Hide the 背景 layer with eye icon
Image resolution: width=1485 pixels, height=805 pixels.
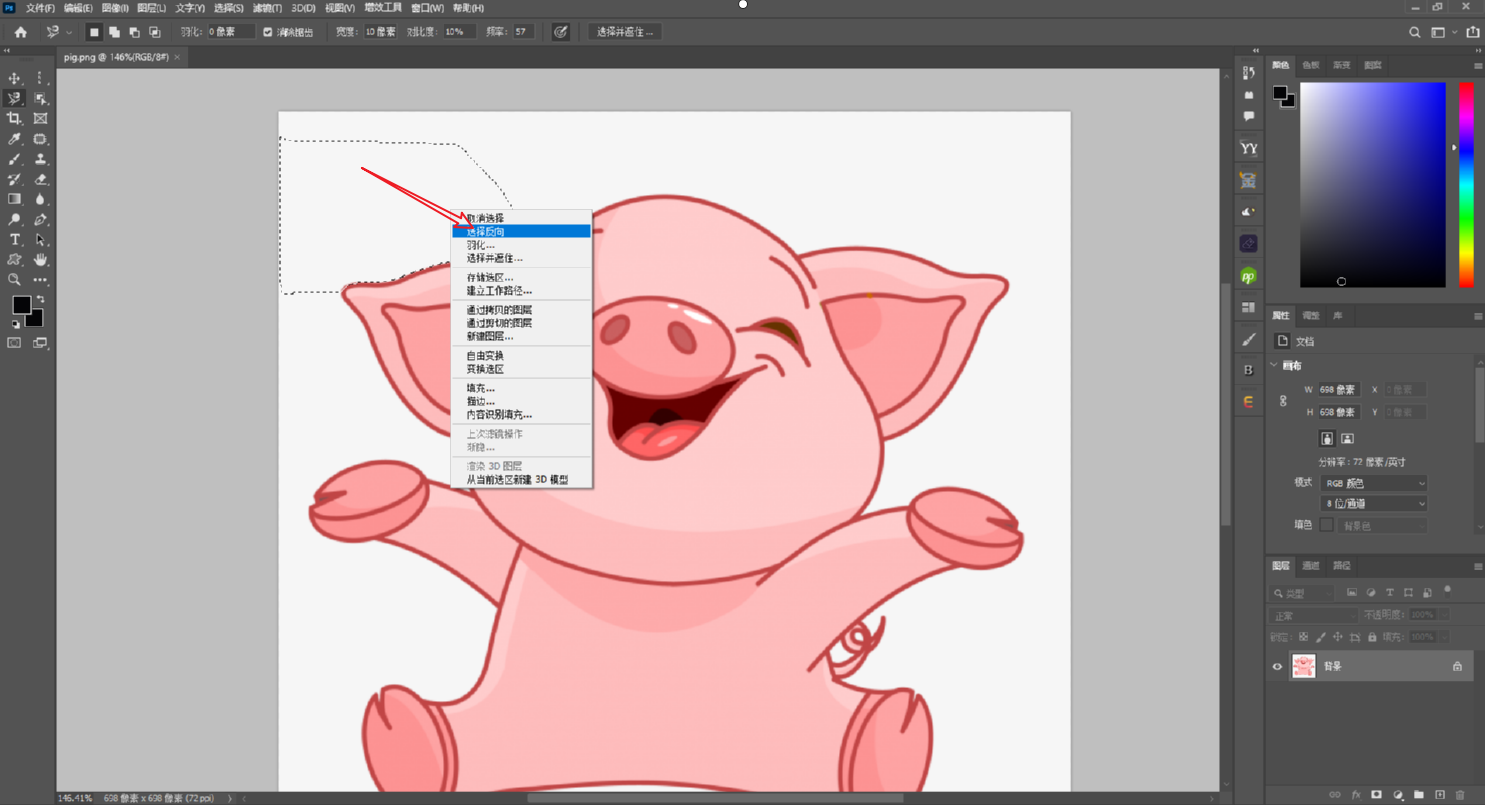click(x=1277, y=666)
